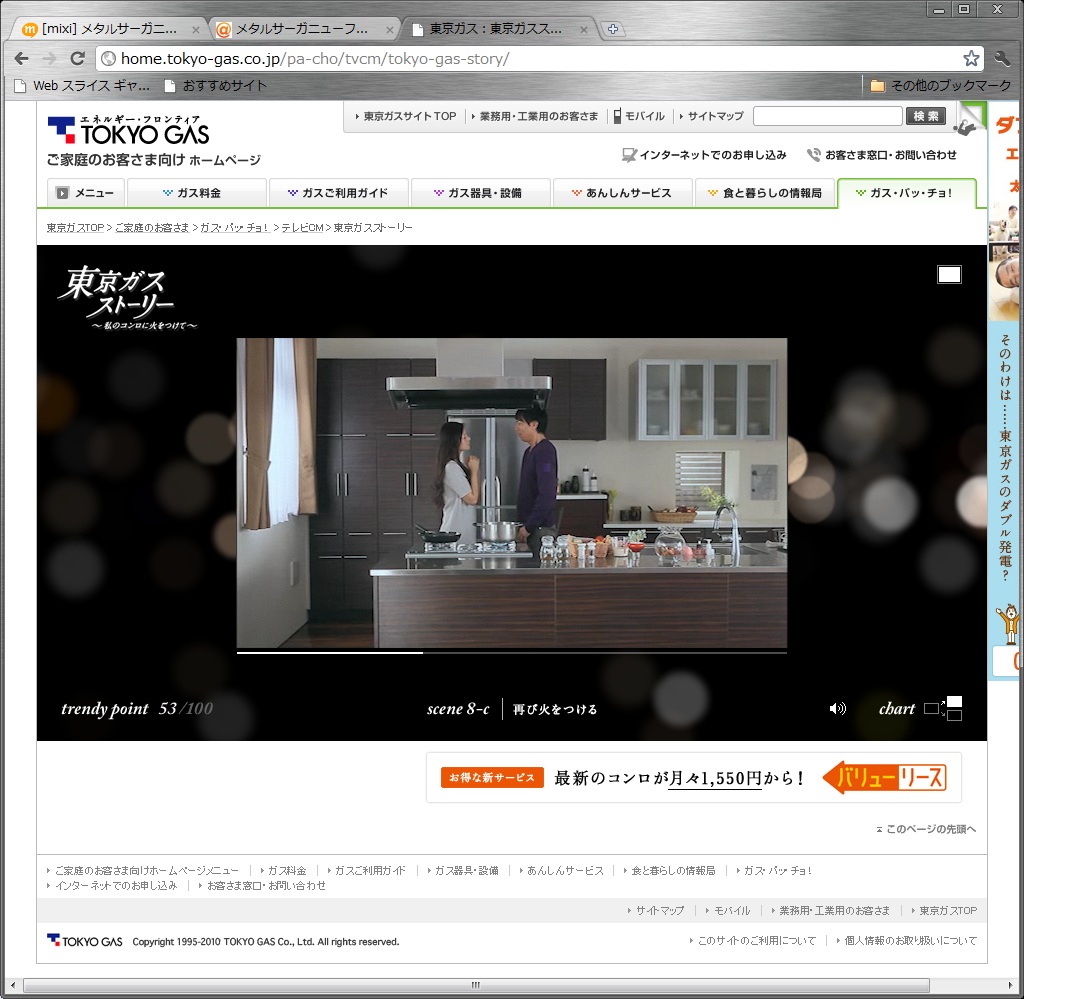Click the horizontal scrollbar thumb
This screenshot has width=1072, height=999.
[x=476, y=985]
